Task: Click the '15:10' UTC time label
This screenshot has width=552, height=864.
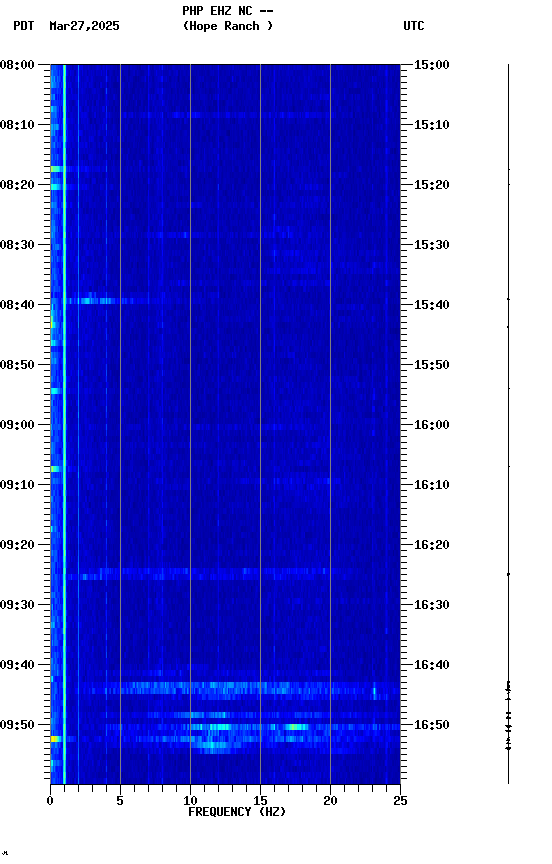Action: (432, 125)
